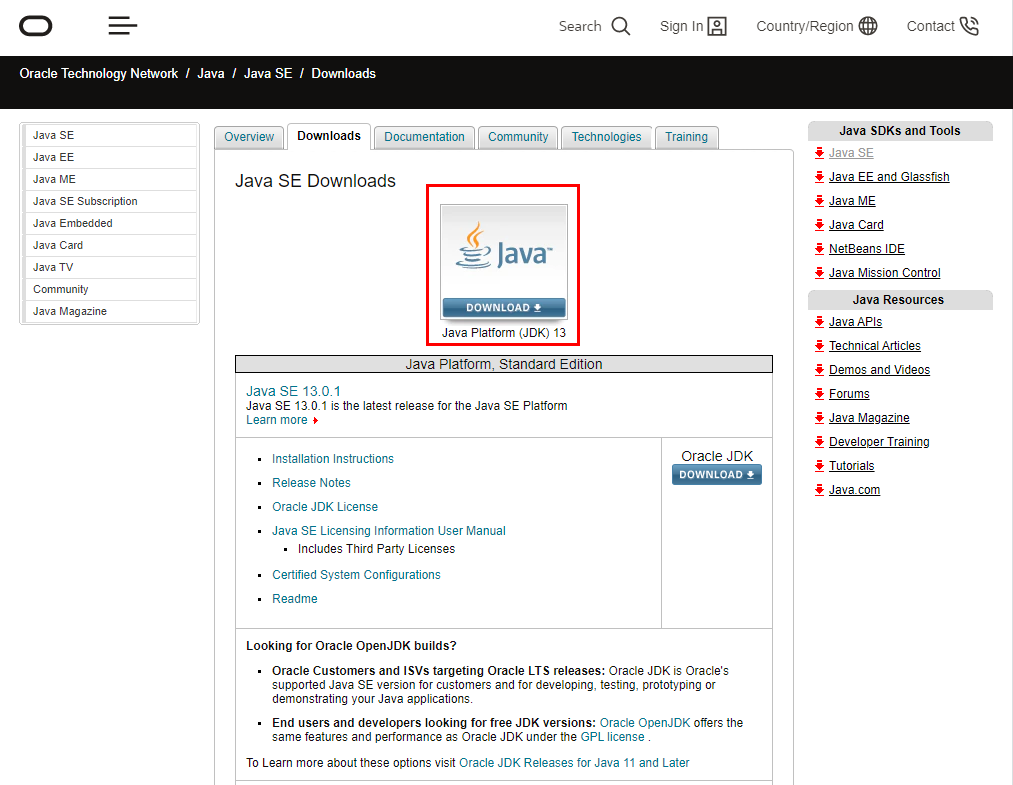Click Oracle Technology Network breadcrumb
This screenshot has width=1013, height=785.
click(99, 74)
